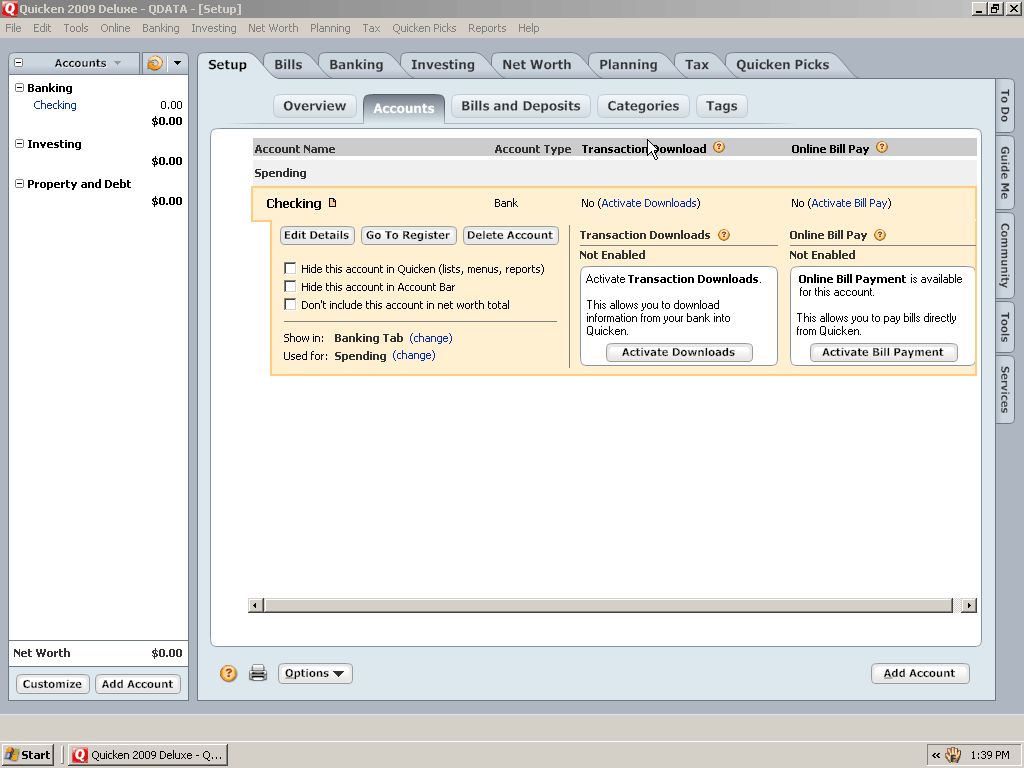Viewport: 1024px width, 768px height.
Task: Check Don't include this account in net worth total
Action: [290, 304]
